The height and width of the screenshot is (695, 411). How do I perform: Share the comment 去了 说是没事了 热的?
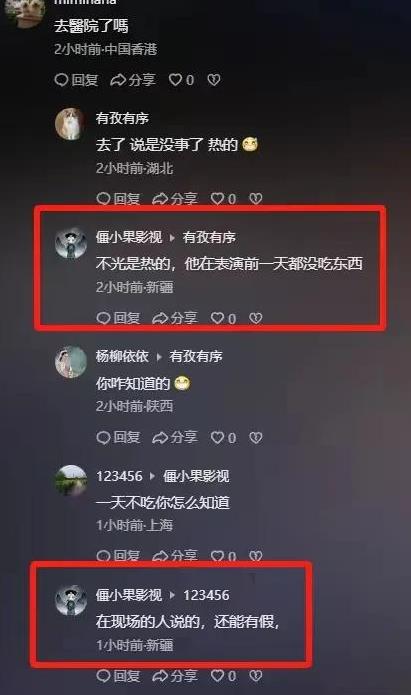point(175,199)
